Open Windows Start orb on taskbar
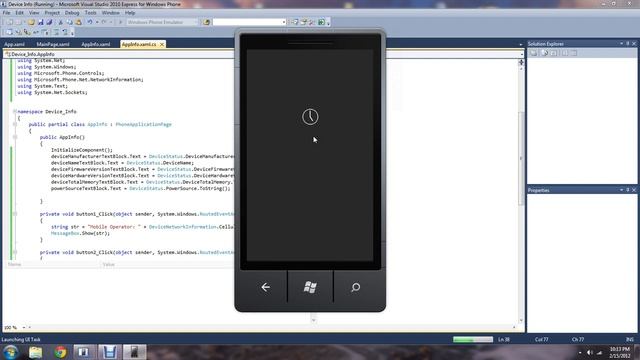 (x=11, y=352)
